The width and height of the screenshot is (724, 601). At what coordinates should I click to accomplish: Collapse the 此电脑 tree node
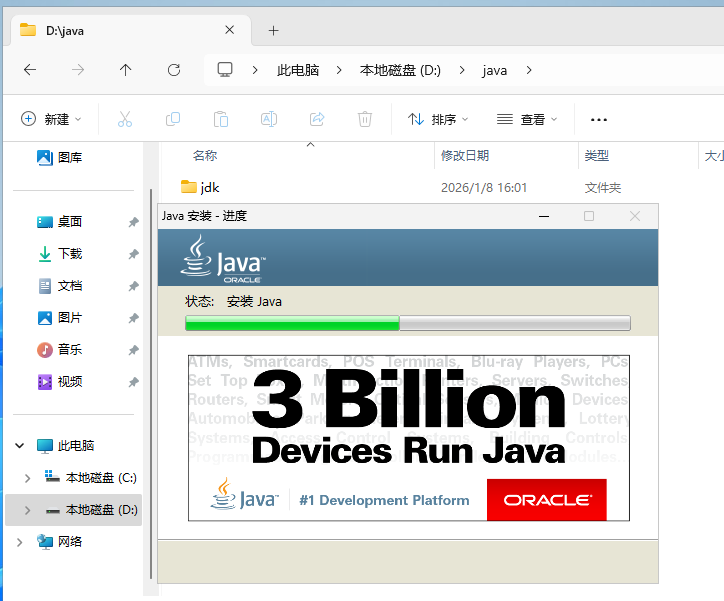19,445
